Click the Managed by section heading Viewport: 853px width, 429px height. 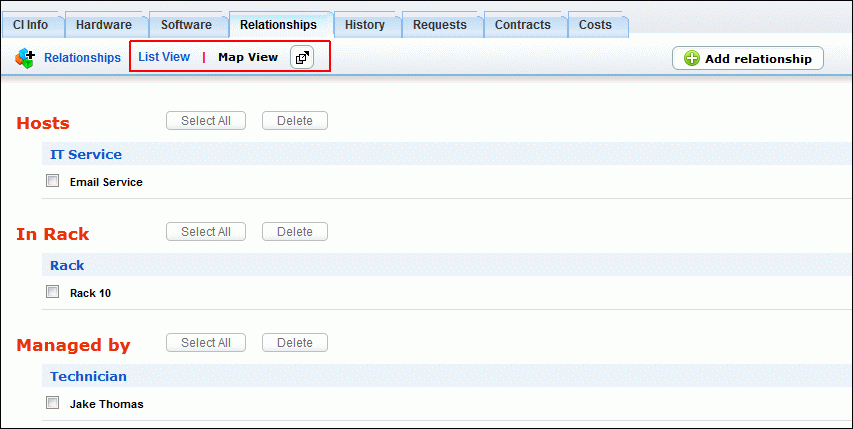[73, 345]
